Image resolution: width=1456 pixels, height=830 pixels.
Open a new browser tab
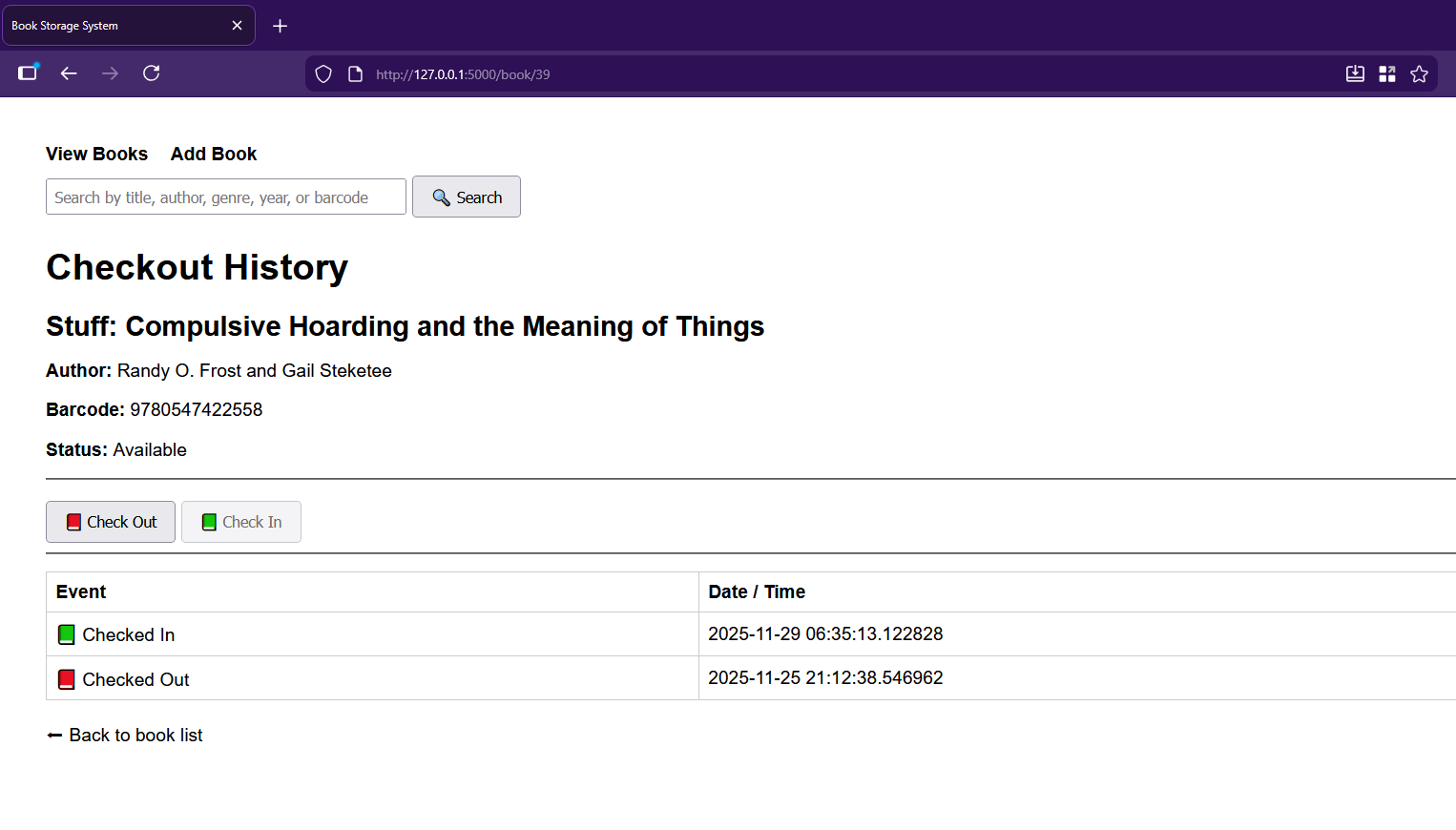point(280,26)
